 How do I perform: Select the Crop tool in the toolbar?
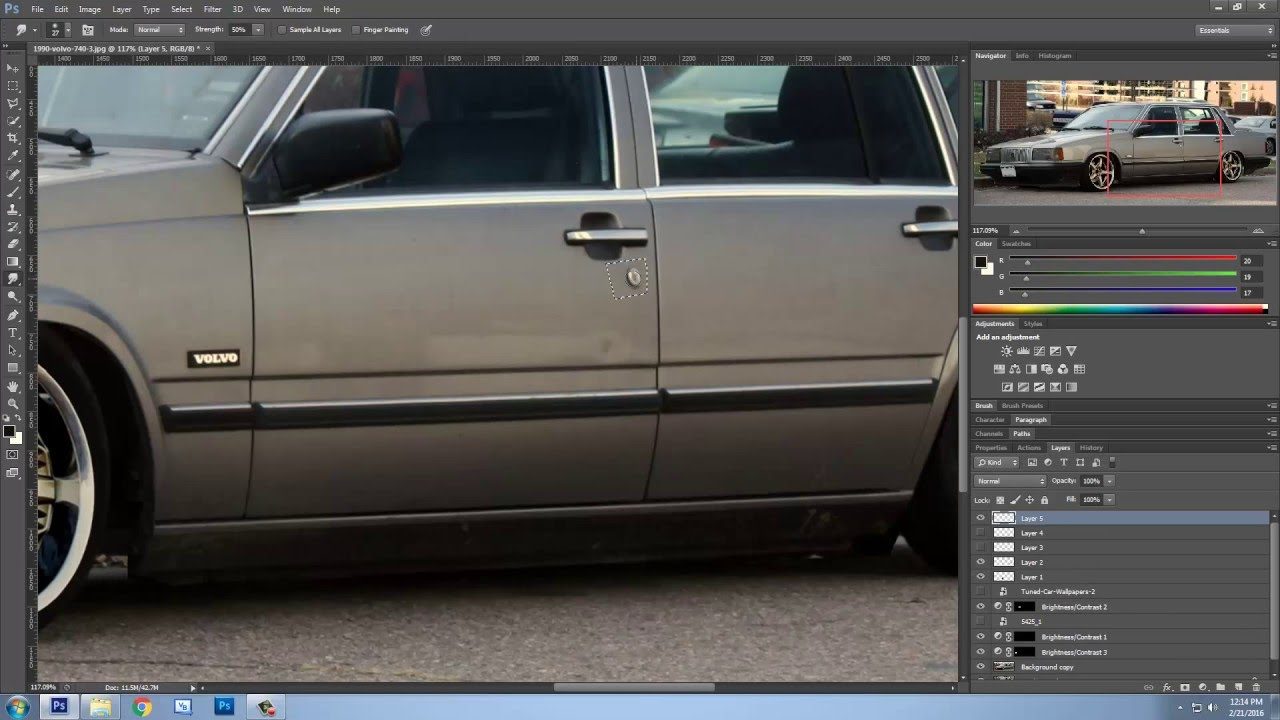point(13,138)
